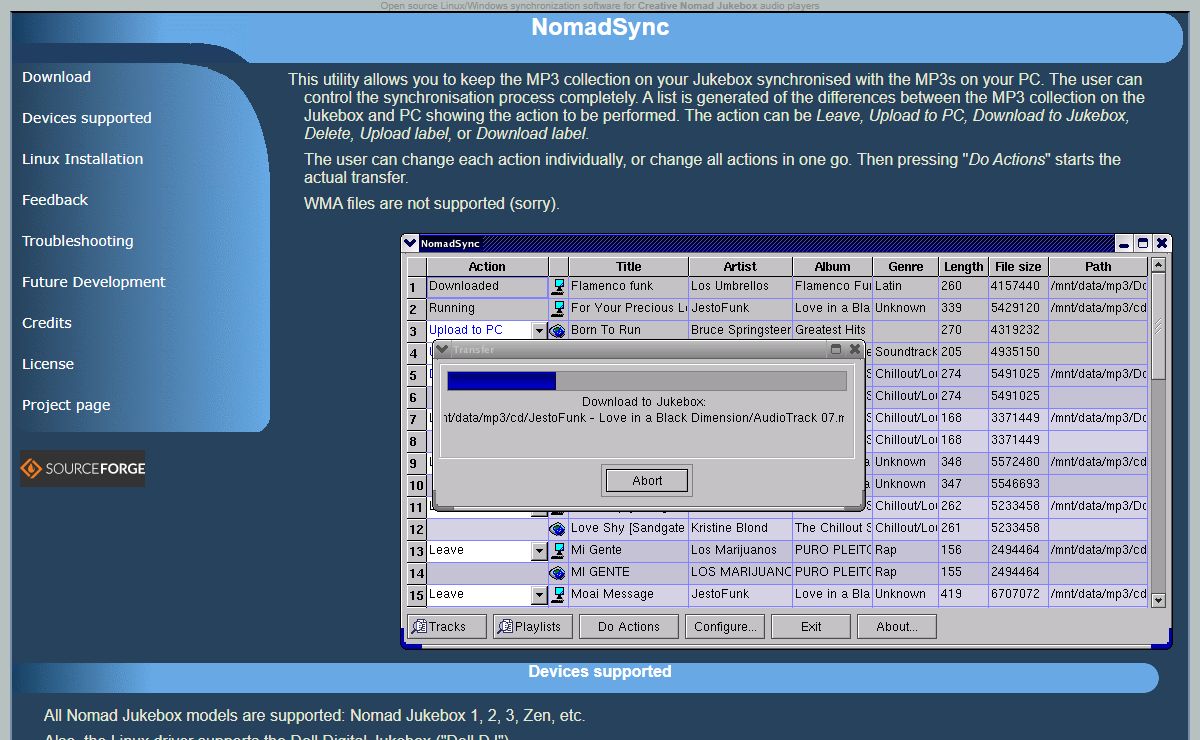Click the Exit button
This screenshot has height=740, width=1200.
click(x=811, y=627)
